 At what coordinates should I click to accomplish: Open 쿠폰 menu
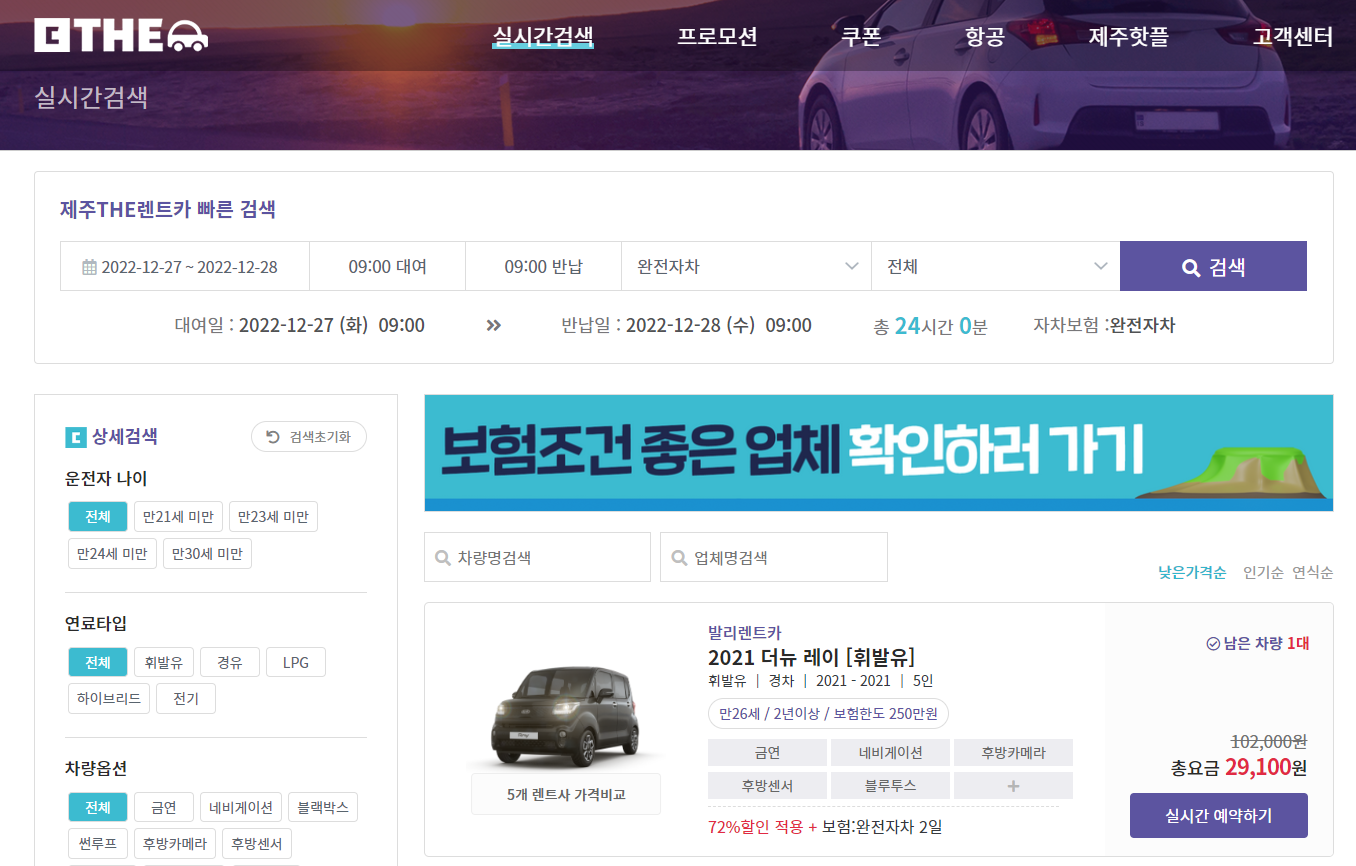[x=861, y=37]
